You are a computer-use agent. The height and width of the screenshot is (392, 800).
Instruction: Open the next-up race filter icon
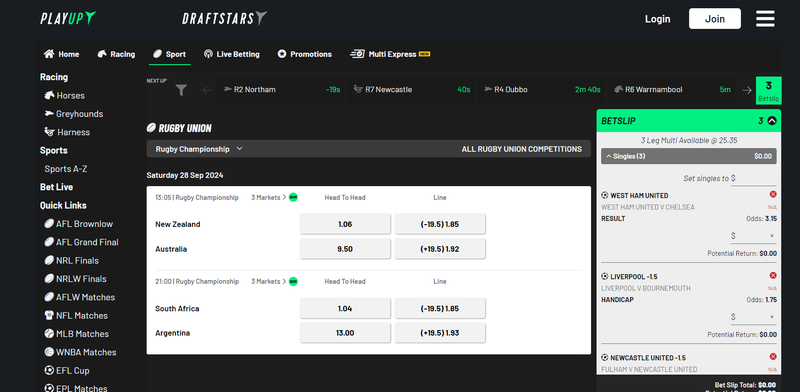181,90
